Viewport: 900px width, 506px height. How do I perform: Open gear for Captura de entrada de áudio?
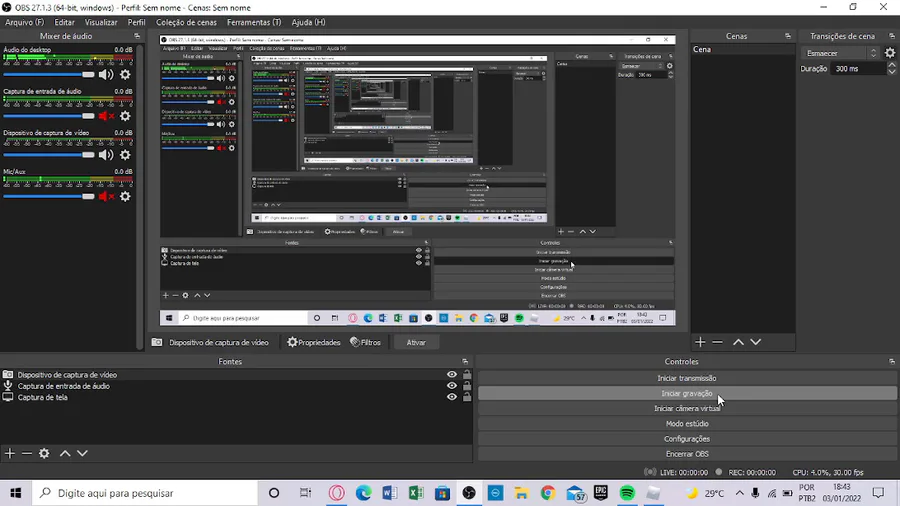pyautogui.click(x=125, y=116)
